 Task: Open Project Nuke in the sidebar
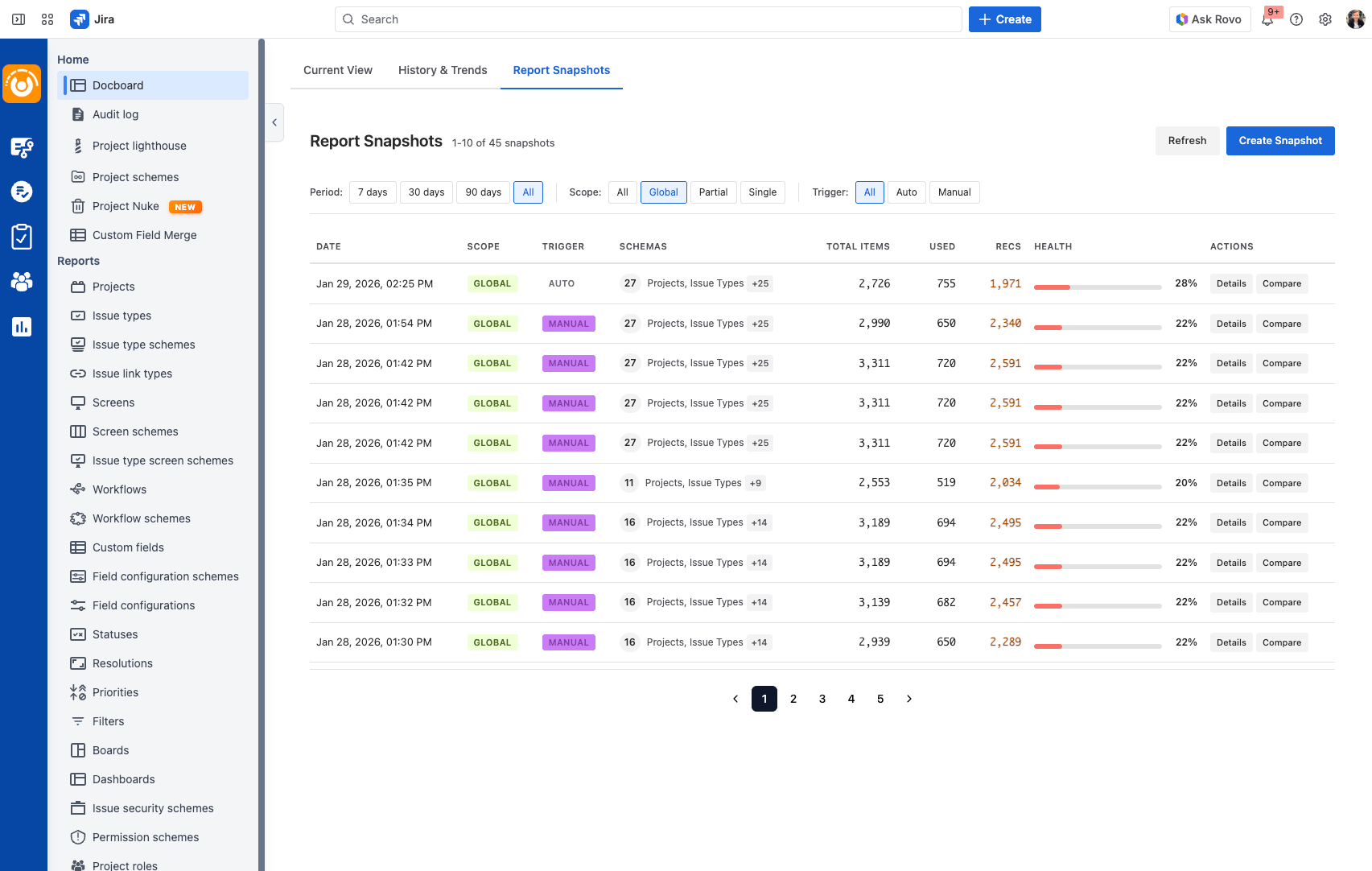tap(126, 206)
